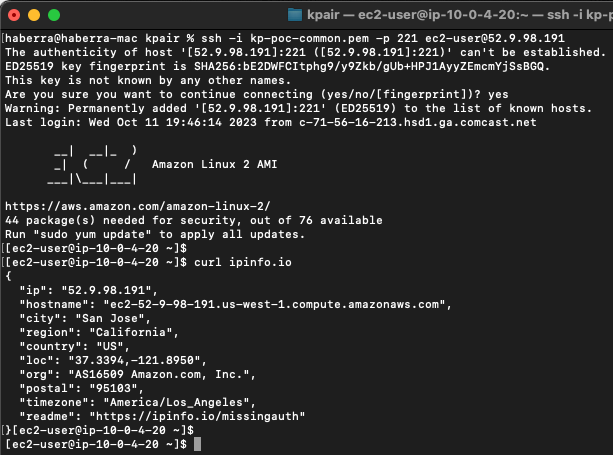Click the Last login comcast.net hostname

[418, 122]
